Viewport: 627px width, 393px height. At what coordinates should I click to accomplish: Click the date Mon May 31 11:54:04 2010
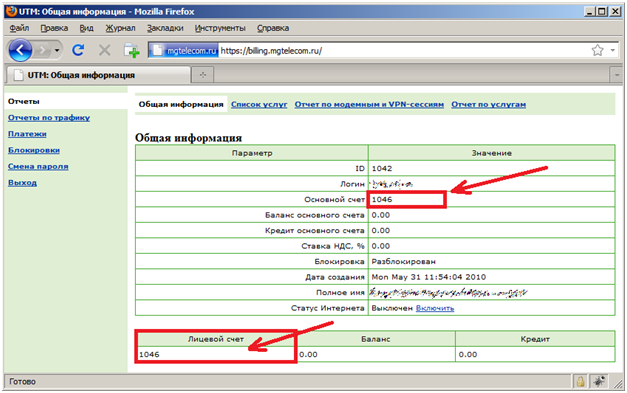(x=429, y=277)
